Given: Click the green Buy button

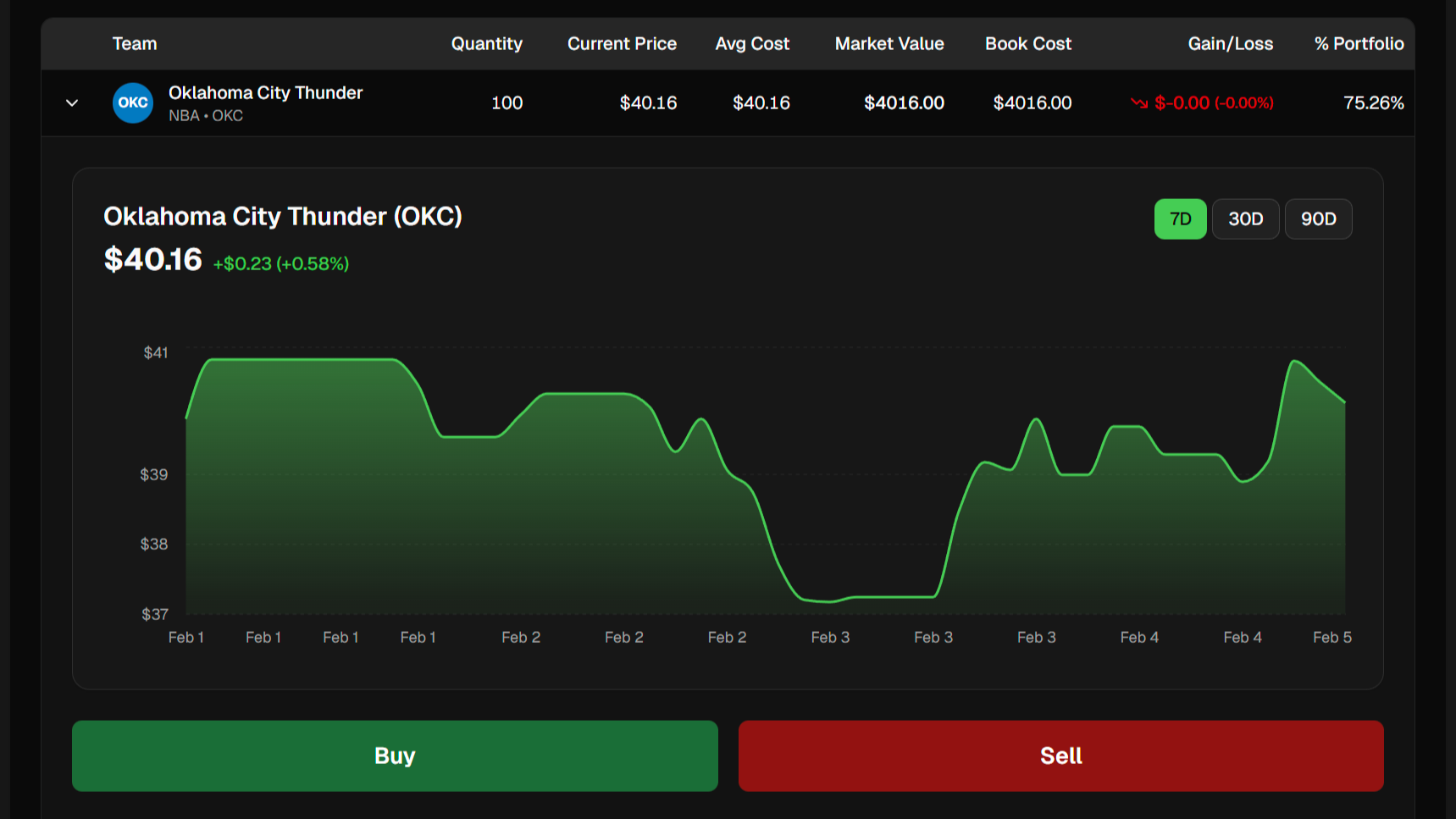Looking at the screenshot, I should tap(395, 755).
